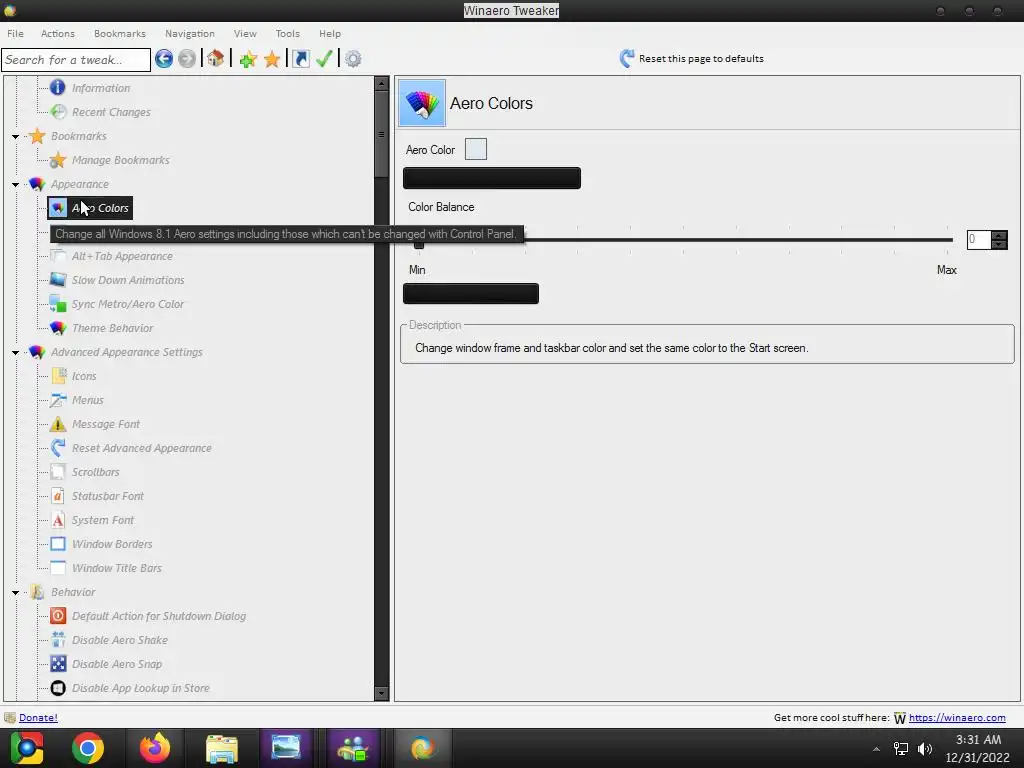Select Alt+Tab Appearance in the tree

[122, 256]
